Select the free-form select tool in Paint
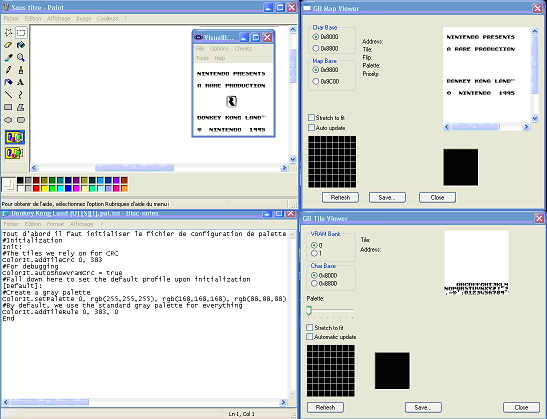Screen dimensions: 547x419 (x=8, y=33)
